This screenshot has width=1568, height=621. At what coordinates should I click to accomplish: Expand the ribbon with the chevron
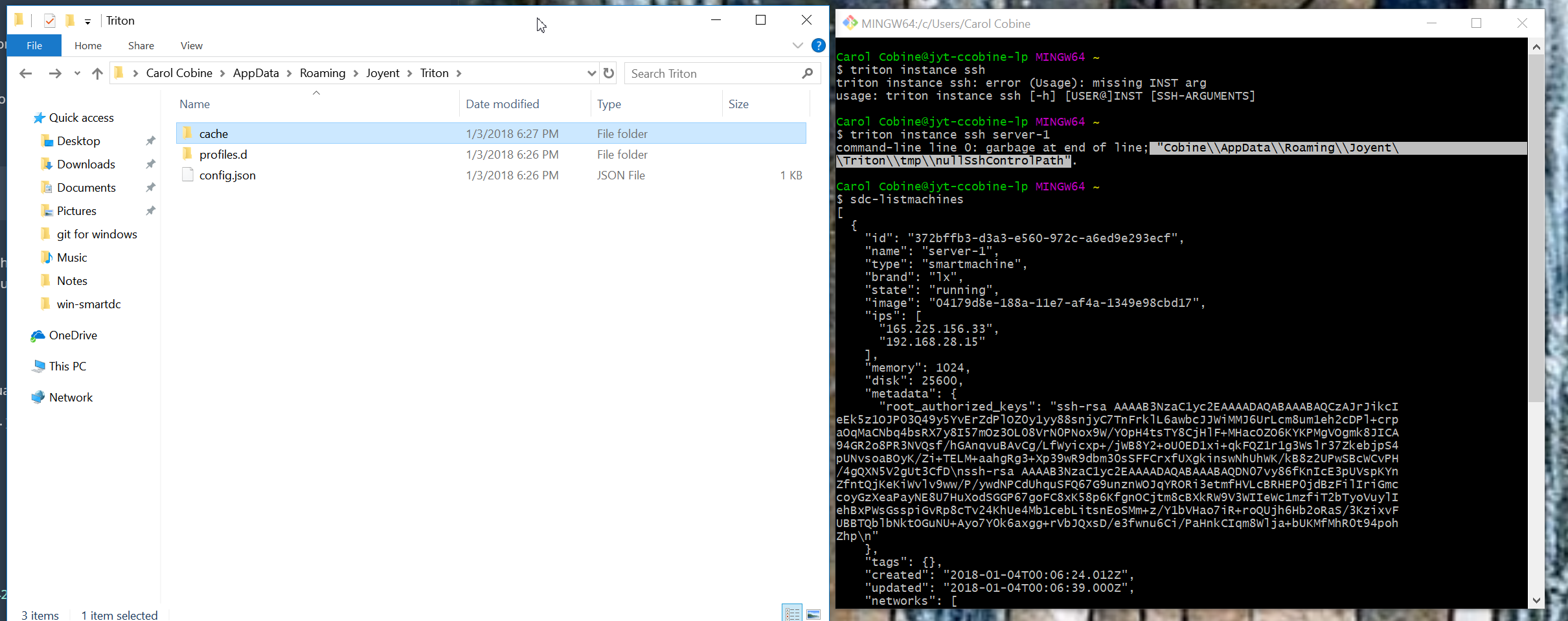[x=797, y=45]
